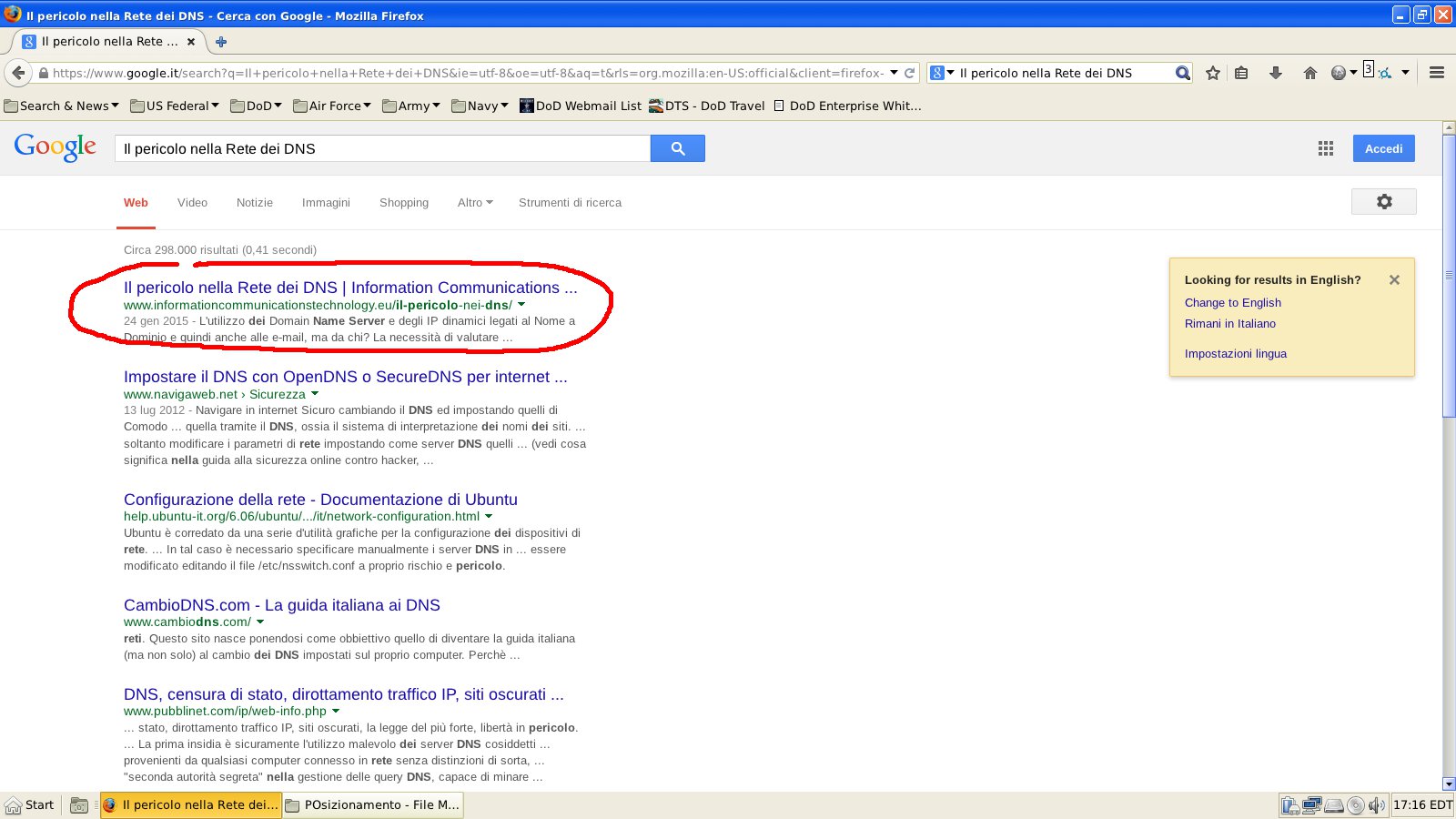The width and height of the screenshot is (1456, 819).
Task: Click the camera icon next to Start
Action: tap(79, 805)
